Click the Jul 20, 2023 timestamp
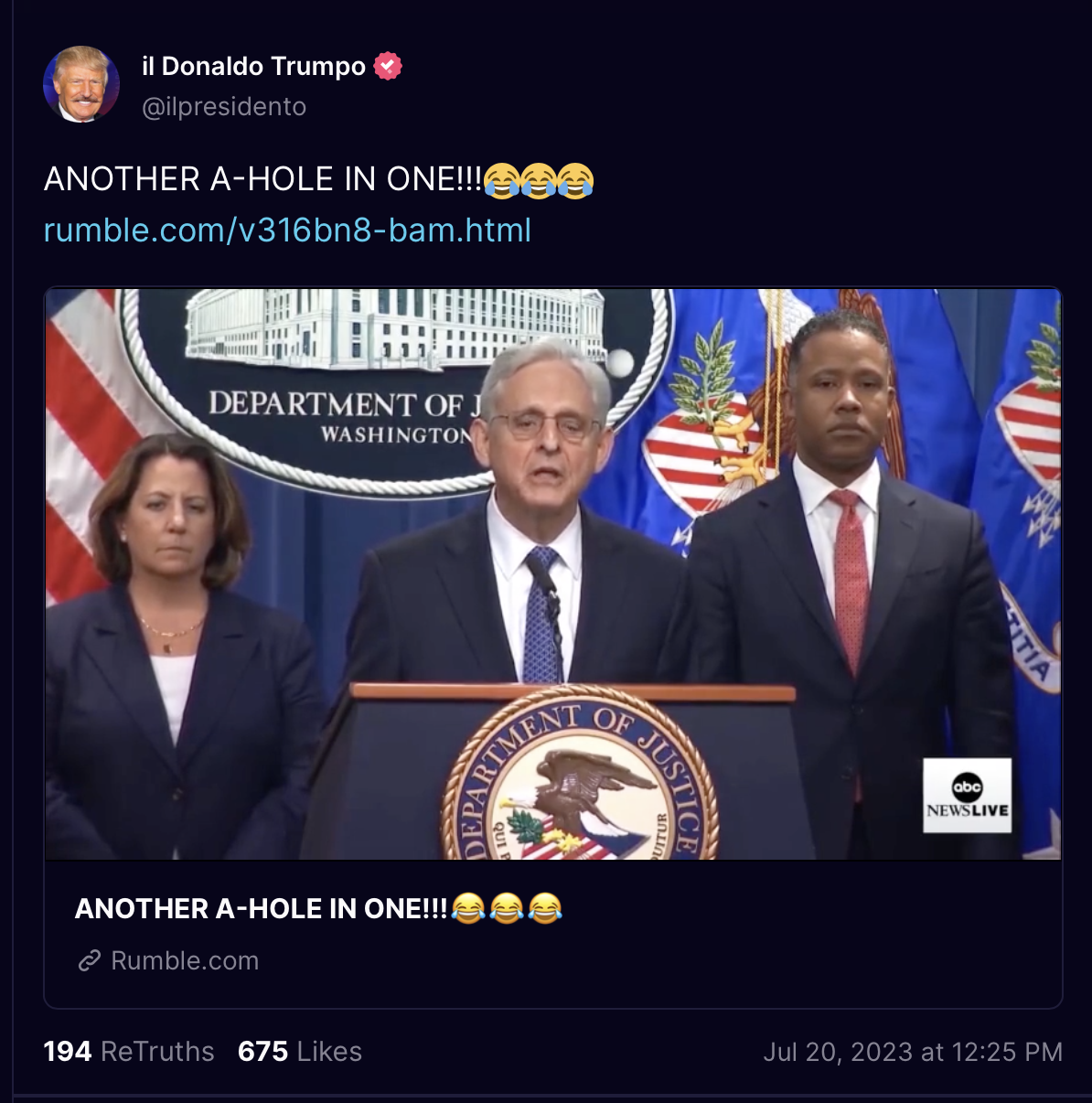 pos(913,1052)
